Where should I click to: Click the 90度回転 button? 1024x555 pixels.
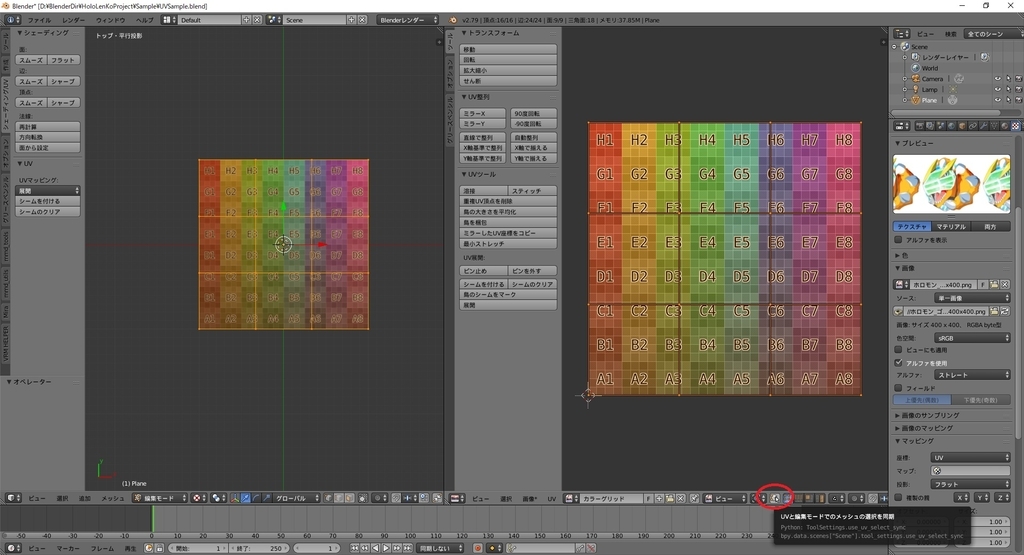point(533,114)
